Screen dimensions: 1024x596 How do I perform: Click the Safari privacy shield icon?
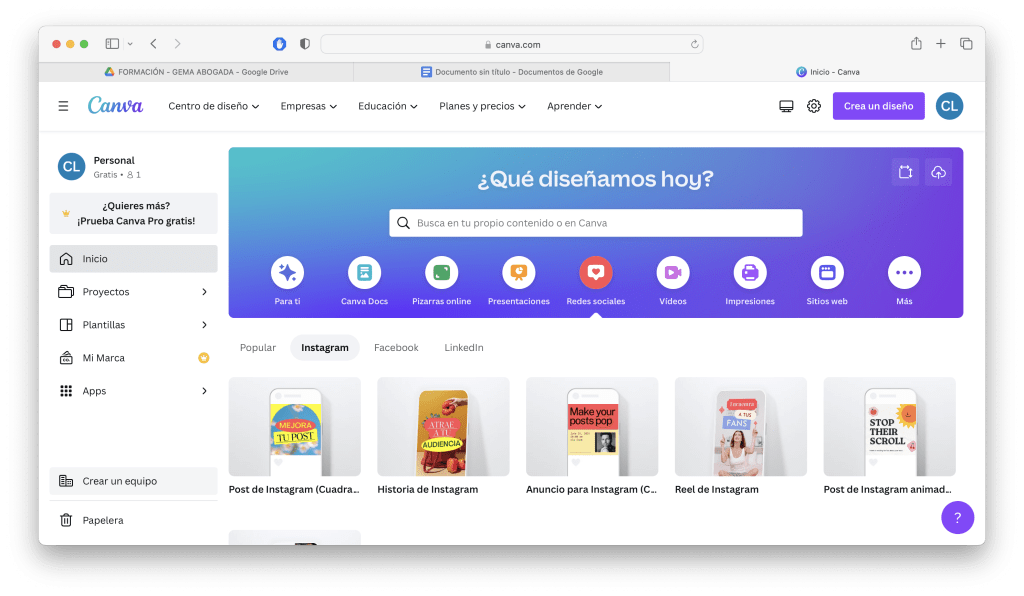click(304, 44)
